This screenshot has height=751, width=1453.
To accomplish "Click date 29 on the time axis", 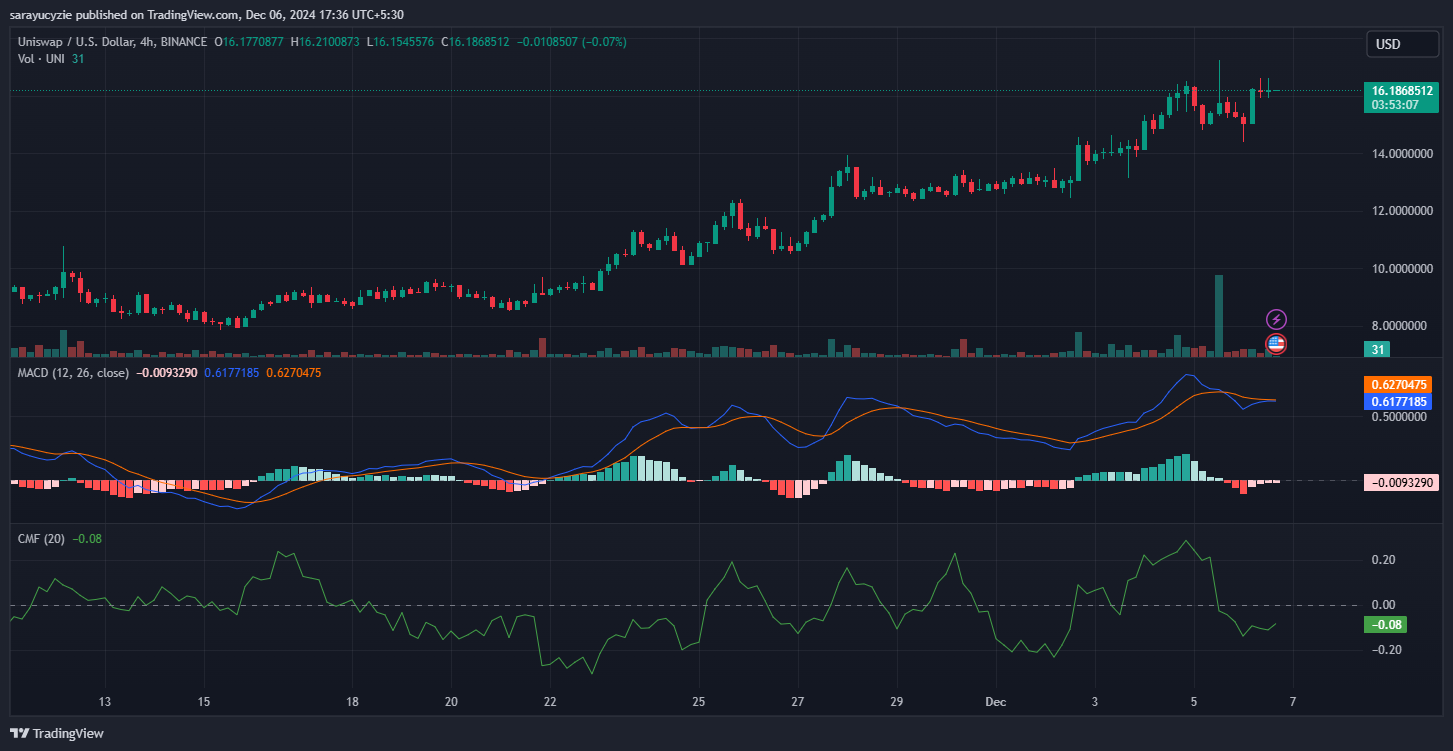I will click(x=896, y=702).
